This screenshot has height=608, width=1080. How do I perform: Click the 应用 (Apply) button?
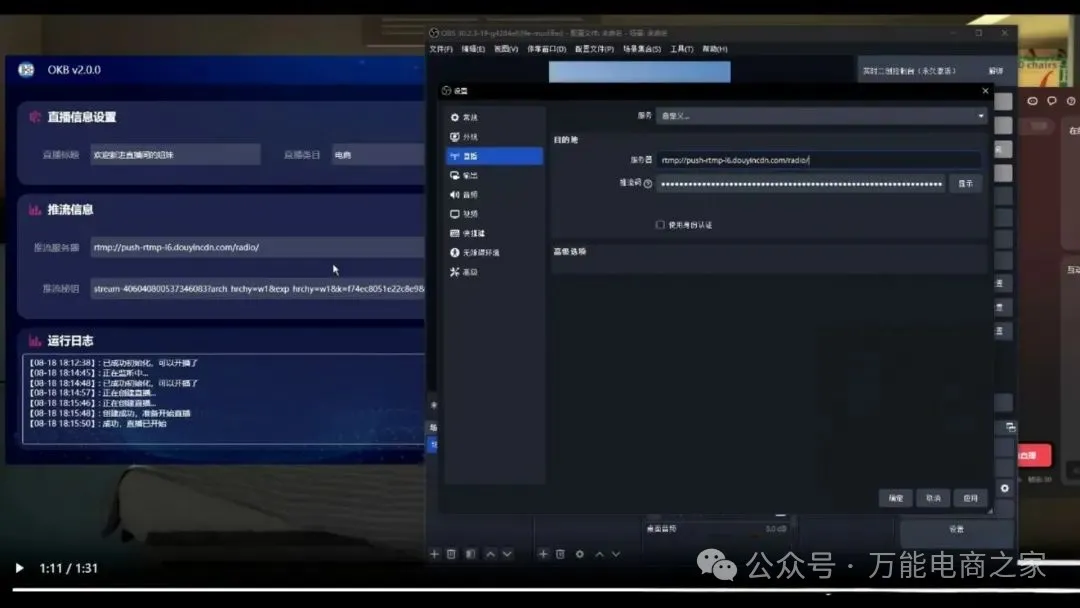point(970,498)
